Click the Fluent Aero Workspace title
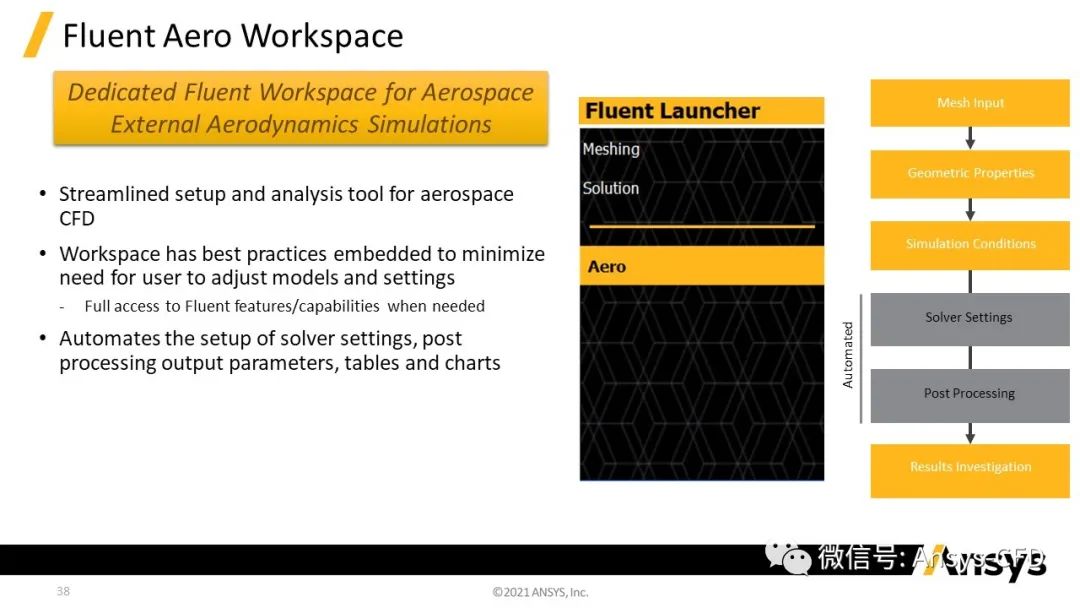Screen dimensions: 1080x608 233,35
